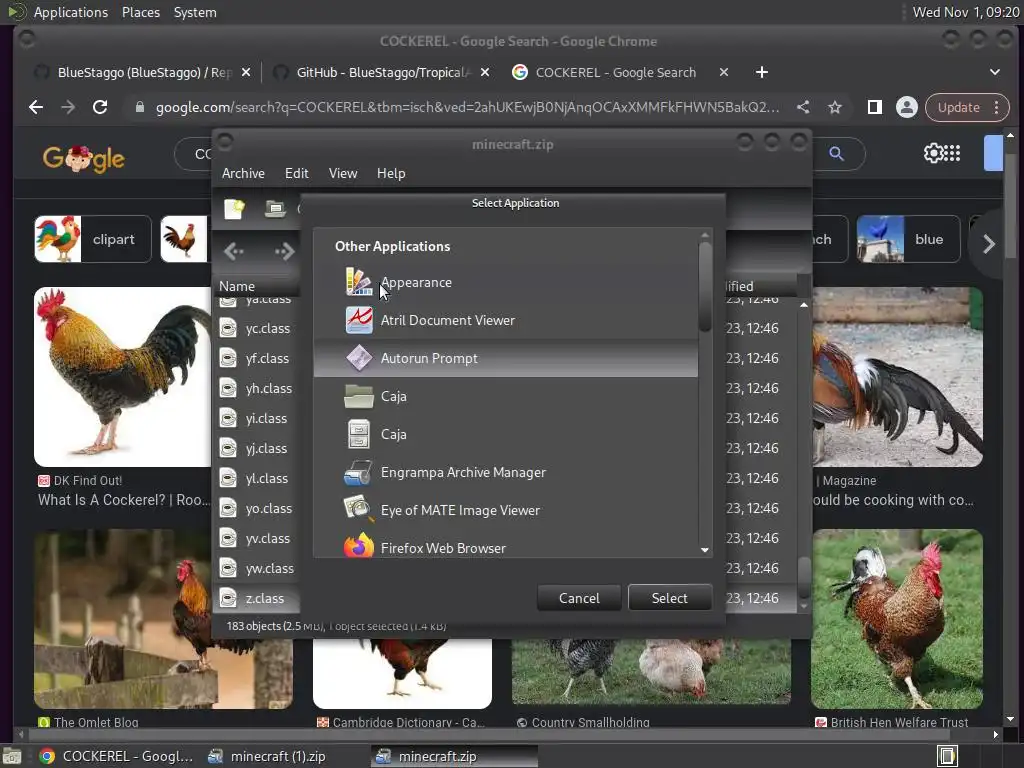Image resolution: width=1024 pixels, height=768 pixels.
Task: Click Chrome's back arrow
Action: pos(36,107)
